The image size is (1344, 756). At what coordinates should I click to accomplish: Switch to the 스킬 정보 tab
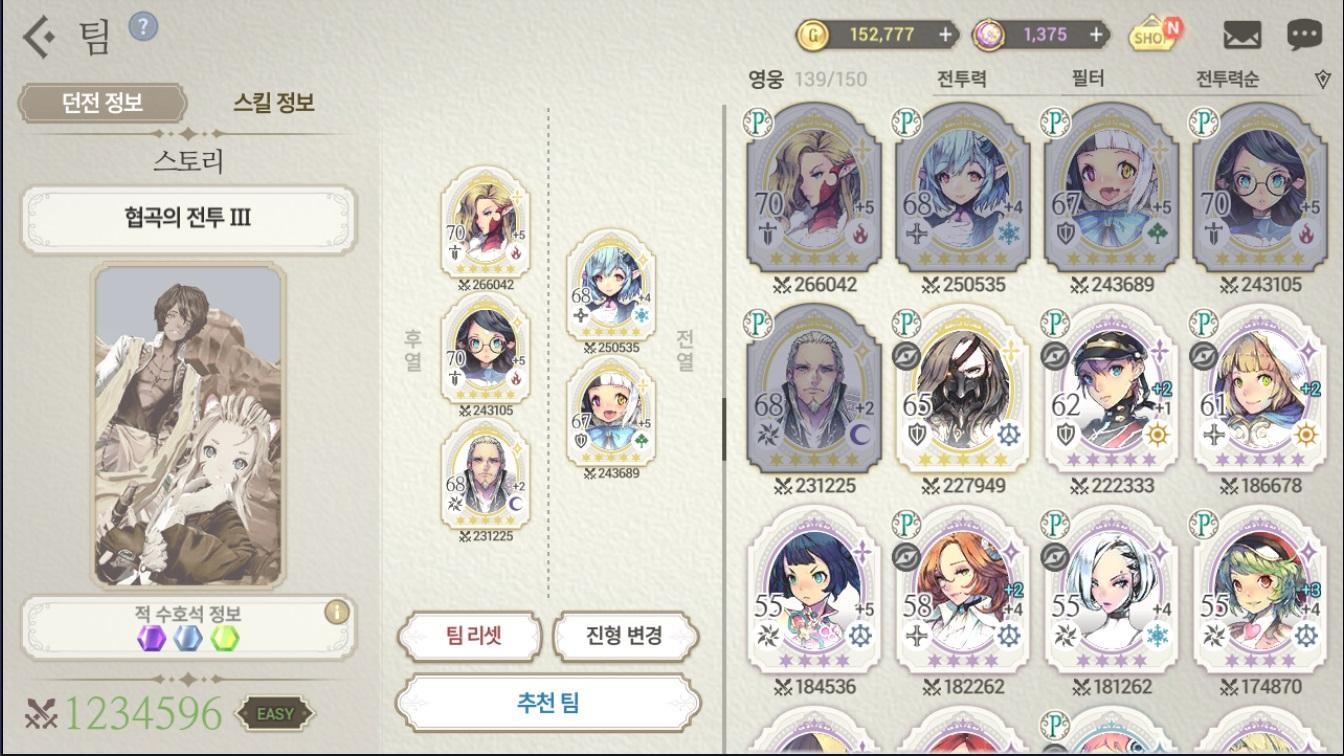[x=274, y=102]
